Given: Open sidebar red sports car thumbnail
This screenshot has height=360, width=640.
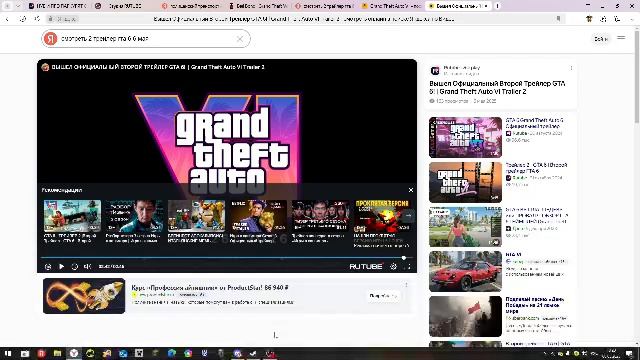Looking at the screenshot, I should [465, 271].
